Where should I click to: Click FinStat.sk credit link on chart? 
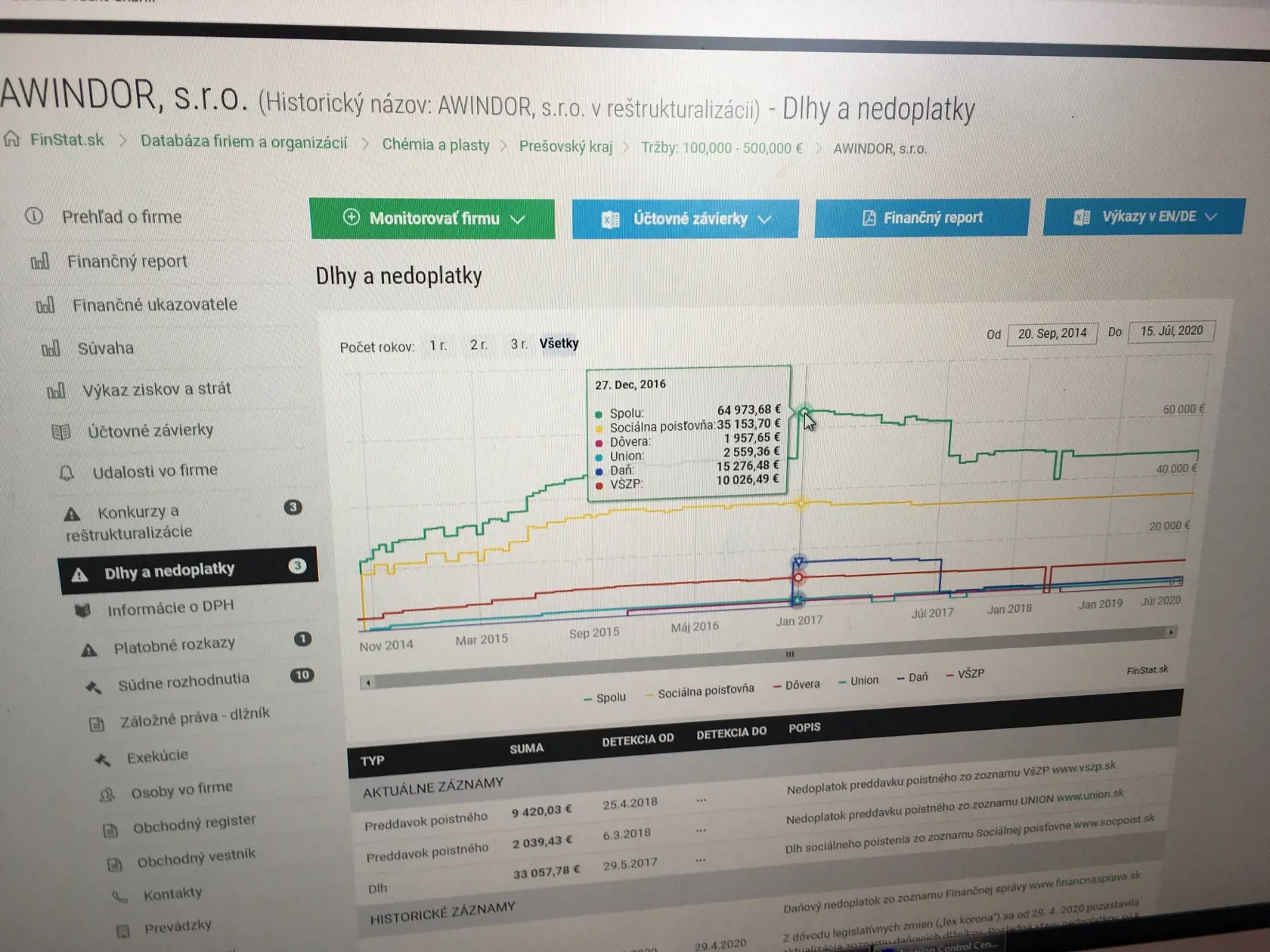tap(1147, 670)
